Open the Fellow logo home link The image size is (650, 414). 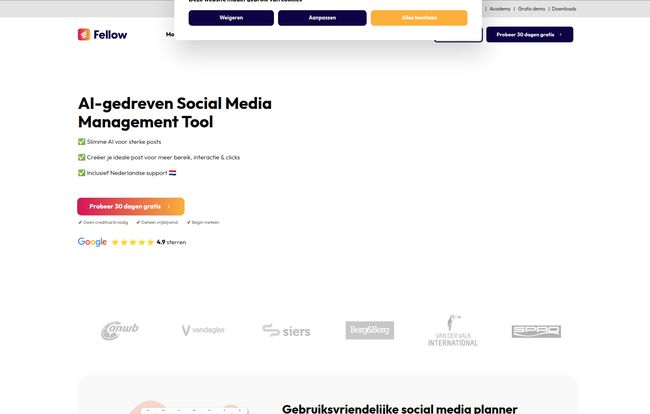(x=102, y=34)
